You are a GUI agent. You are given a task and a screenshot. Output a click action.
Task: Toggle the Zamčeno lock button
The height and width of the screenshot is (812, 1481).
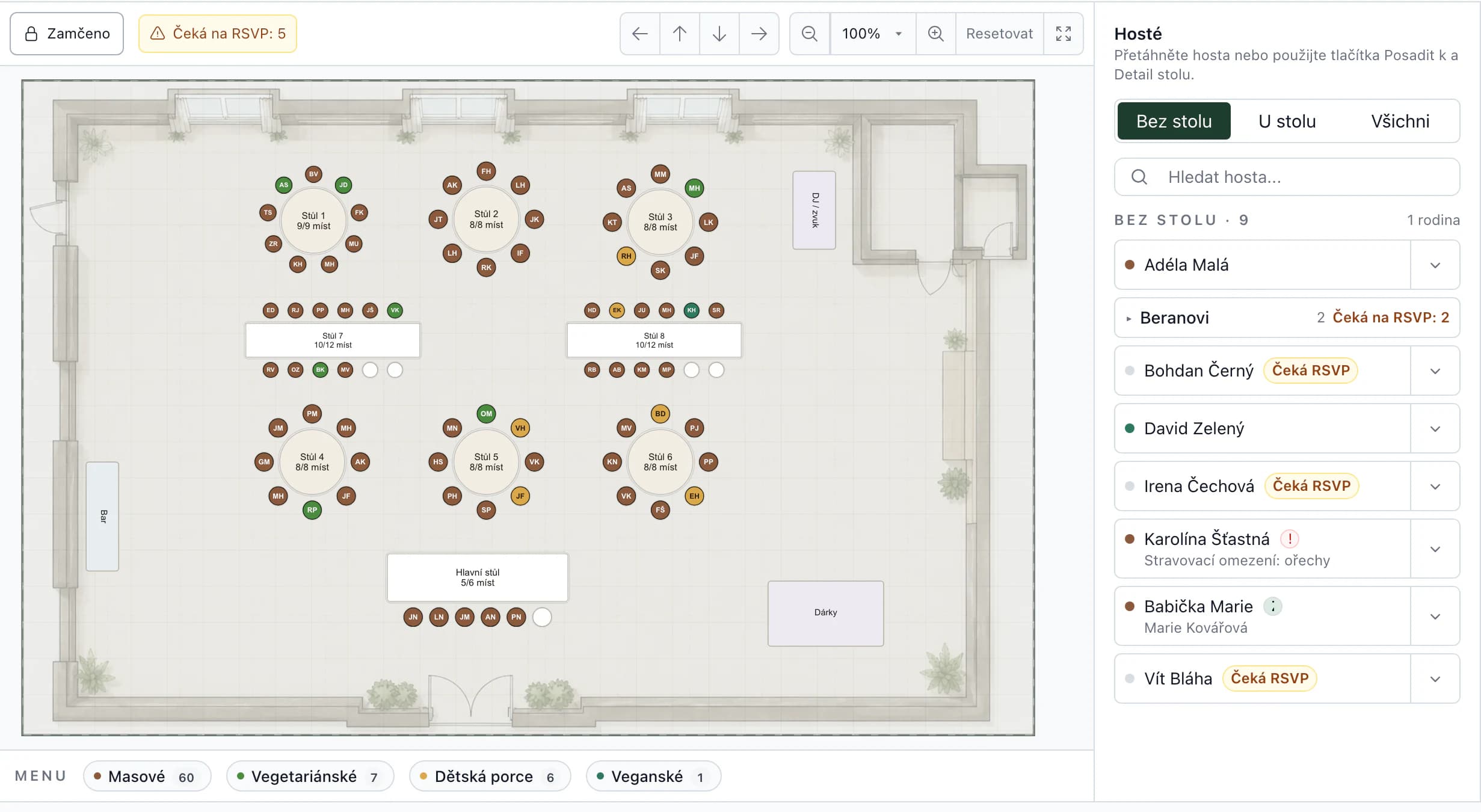(67, 34)
